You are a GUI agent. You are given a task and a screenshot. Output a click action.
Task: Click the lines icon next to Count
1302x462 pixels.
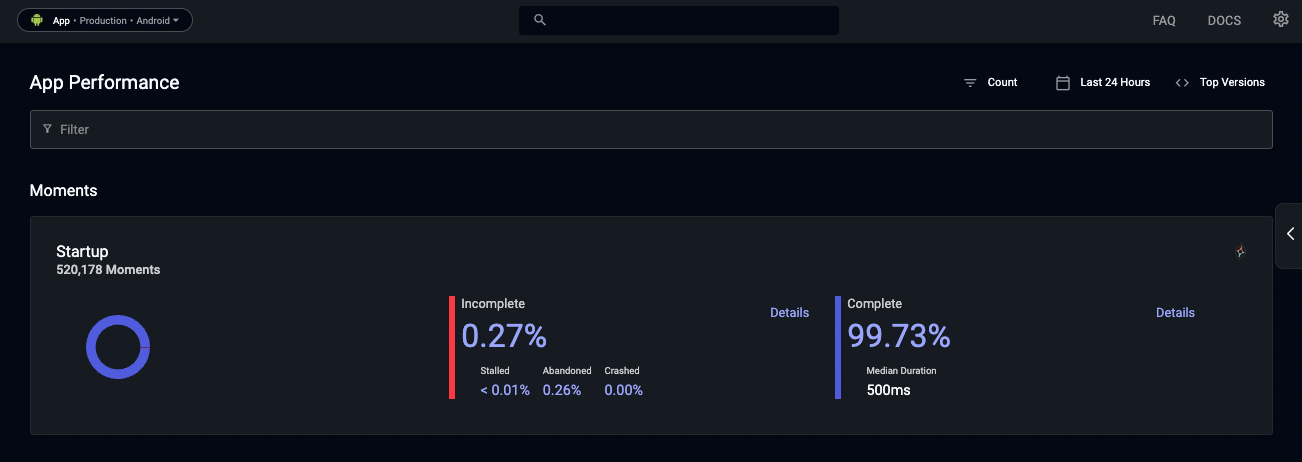click(969, 83)
